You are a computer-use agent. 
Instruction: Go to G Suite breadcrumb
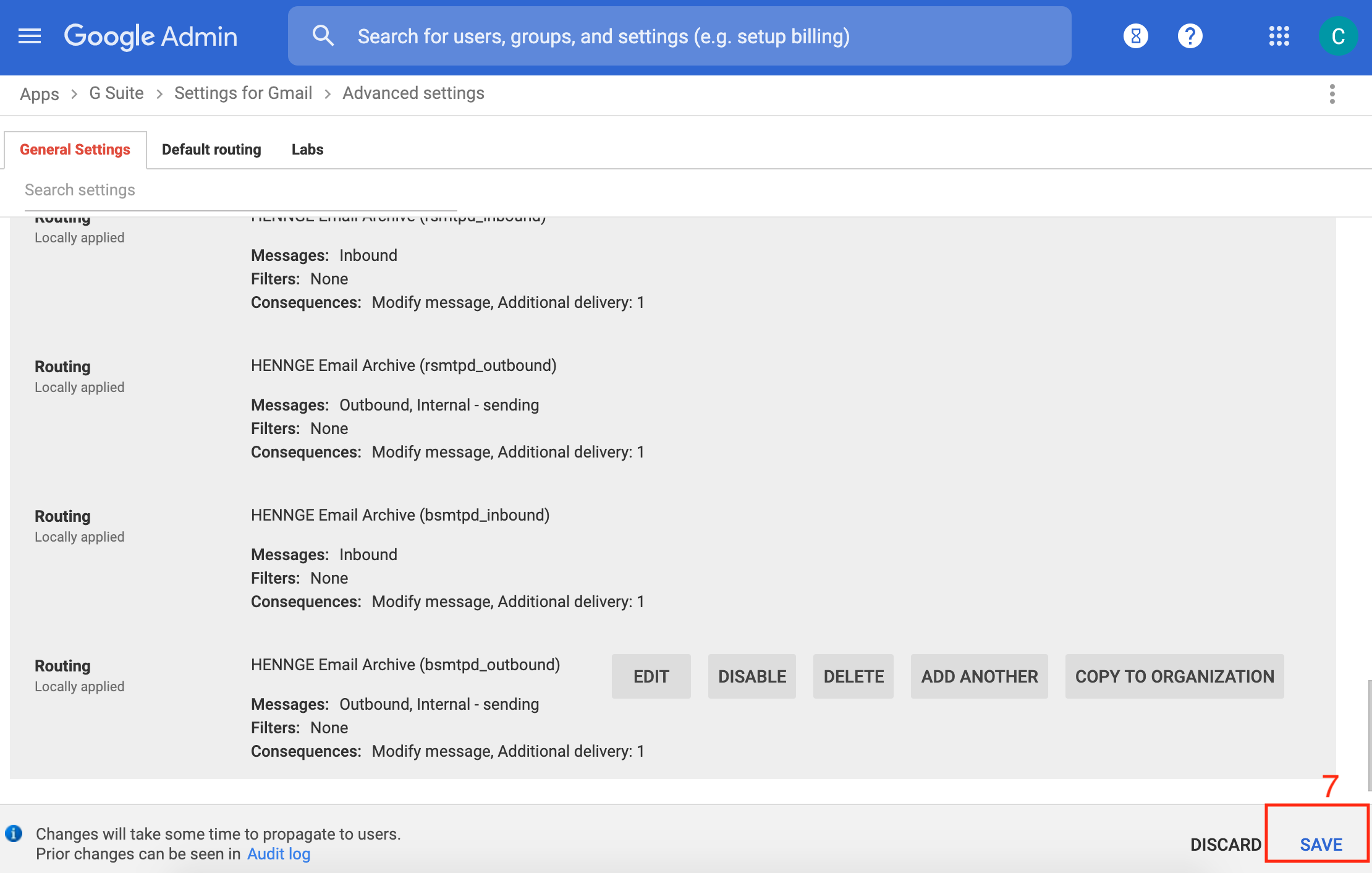coord(116,93)
